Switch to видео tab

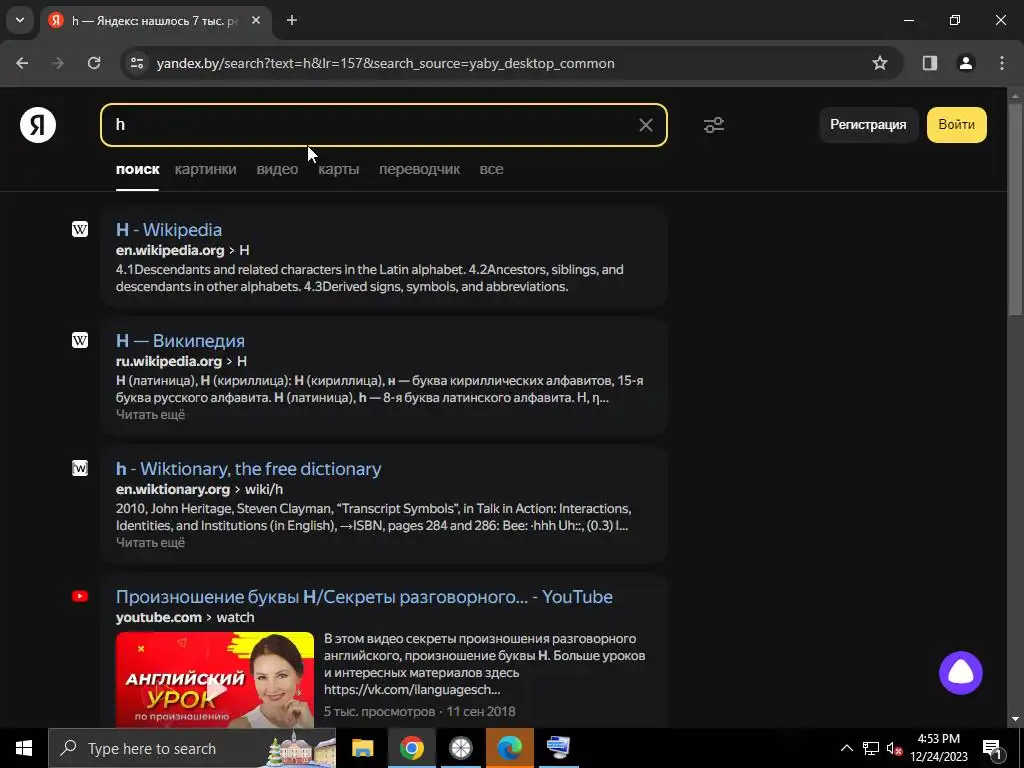point(277,169)
